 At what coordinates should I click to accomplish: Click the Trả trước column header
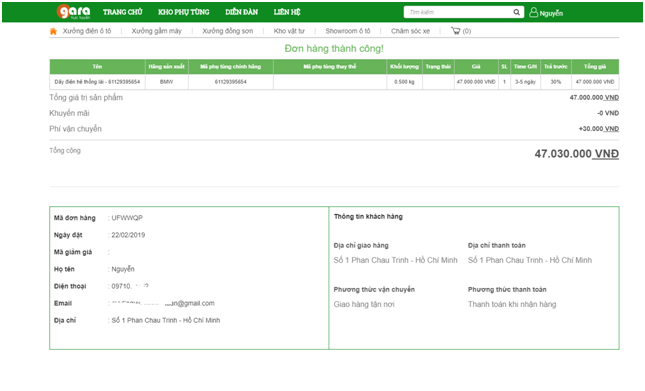(556, 67)
